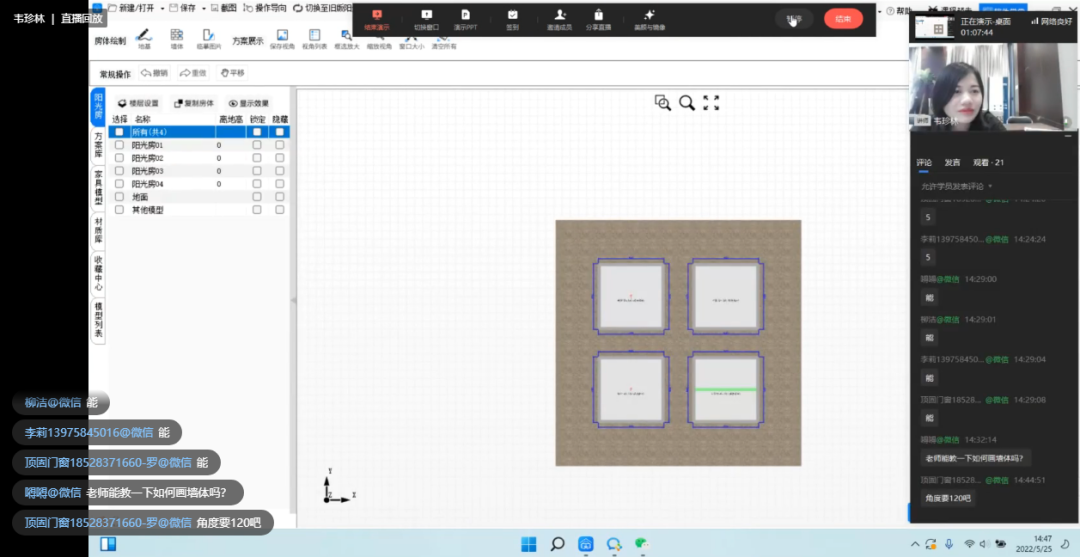This screenshot has height=557, width=1080.
Task: Select the top-left sunroom in the canvas
Action: [x=630, y=297]
